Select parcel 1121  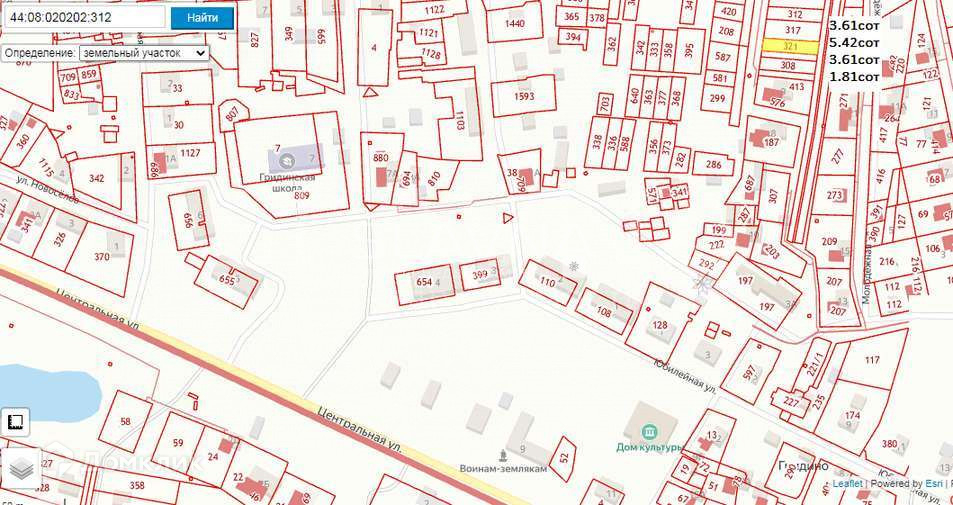[428, 33]
